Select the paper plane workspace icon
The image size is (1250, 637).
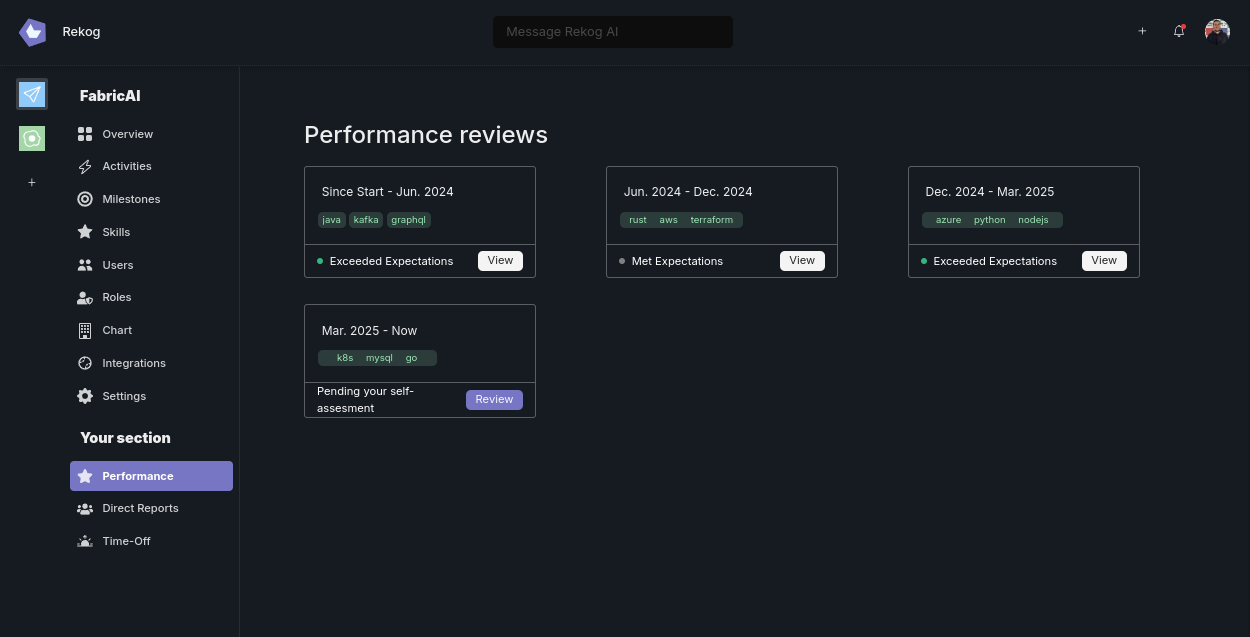tap(32, 94)
